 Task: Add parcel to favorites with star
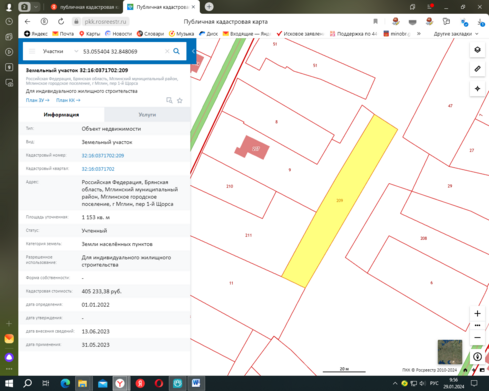click(180, 100)
